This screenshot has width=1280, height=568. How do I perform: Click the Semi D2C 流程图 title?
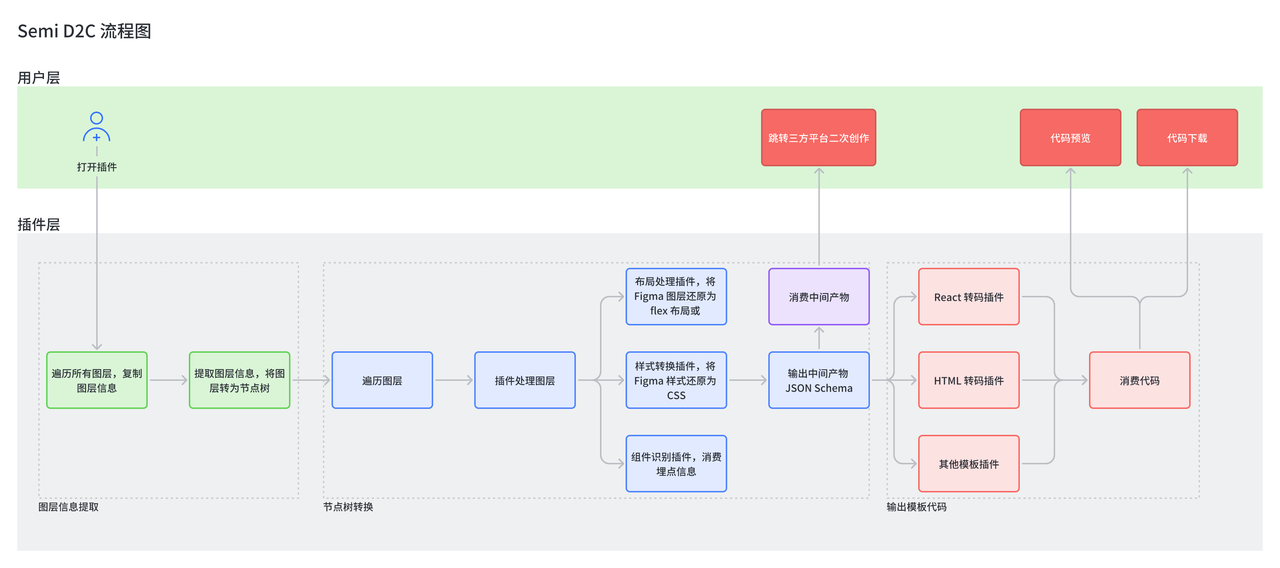(x=85, y=31)
